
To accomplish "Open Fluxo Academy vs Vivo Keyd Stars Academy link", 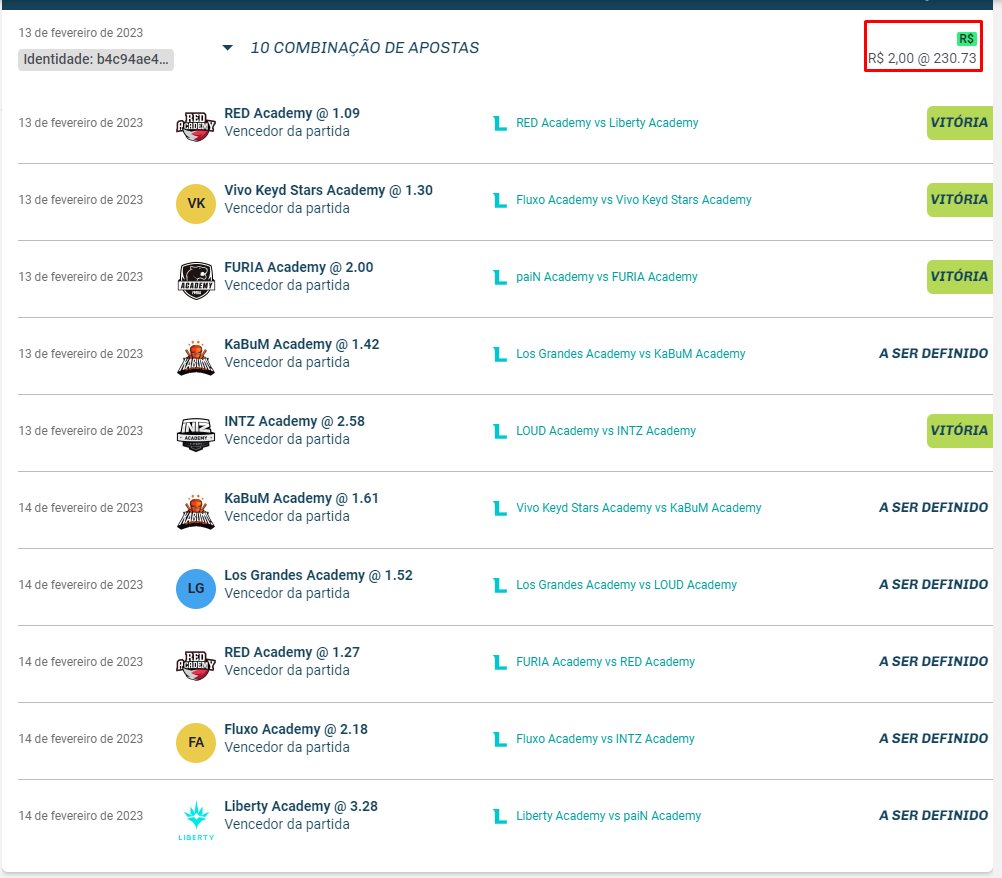I will tap(633, 200).
